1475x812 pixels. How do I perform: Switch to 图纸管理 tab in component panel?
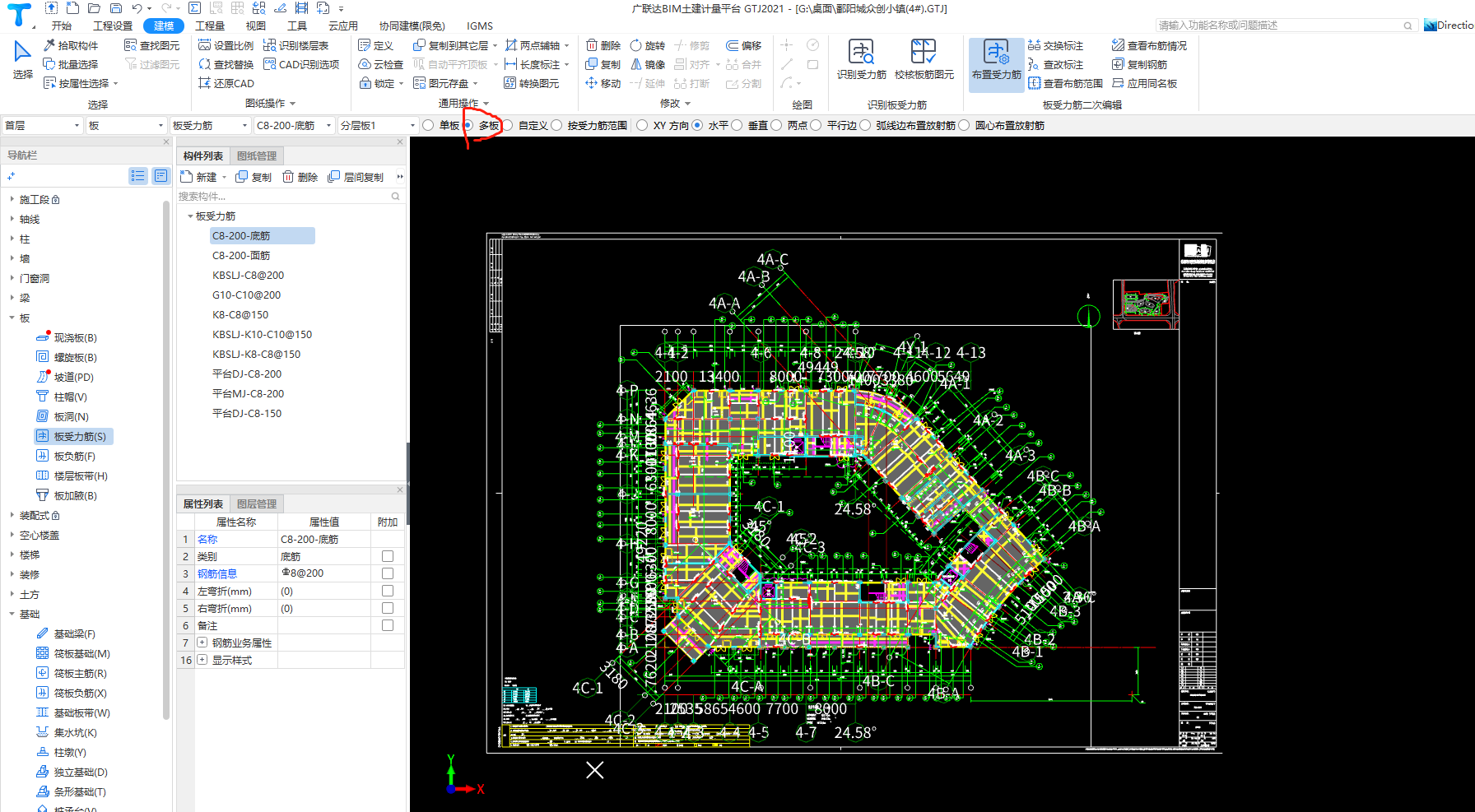tap(257, 155)
